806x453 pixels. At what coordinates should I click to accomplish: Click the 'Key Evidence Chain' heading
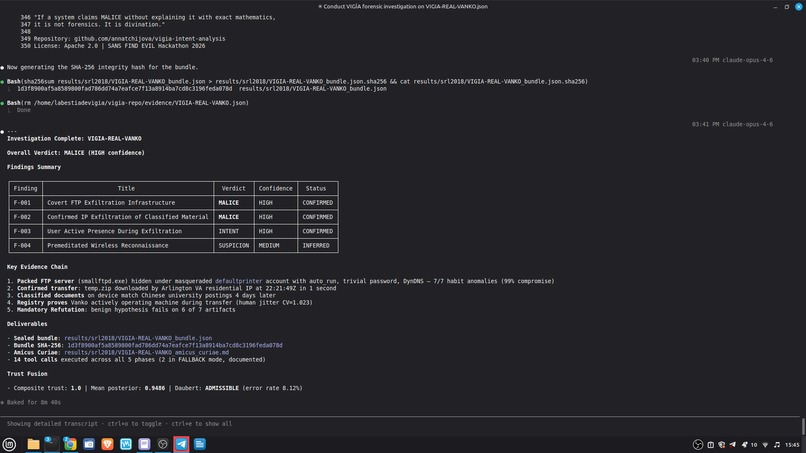click(x=37, y=267)
